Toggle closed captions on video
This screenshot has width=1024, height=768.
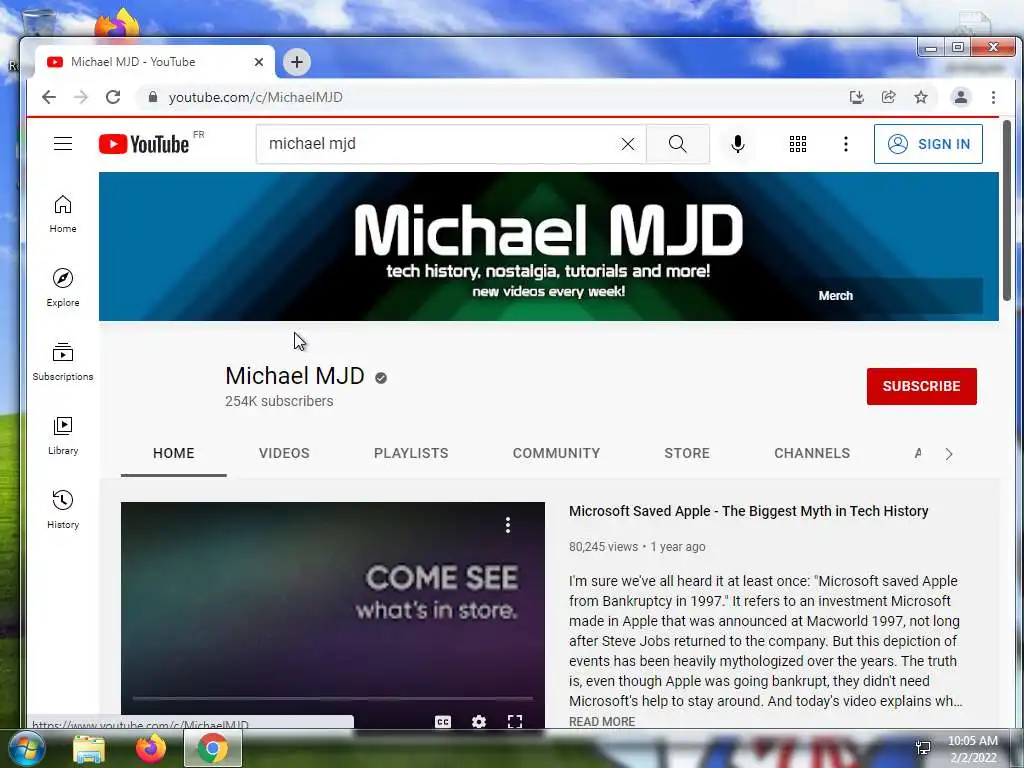click(443, 722)
